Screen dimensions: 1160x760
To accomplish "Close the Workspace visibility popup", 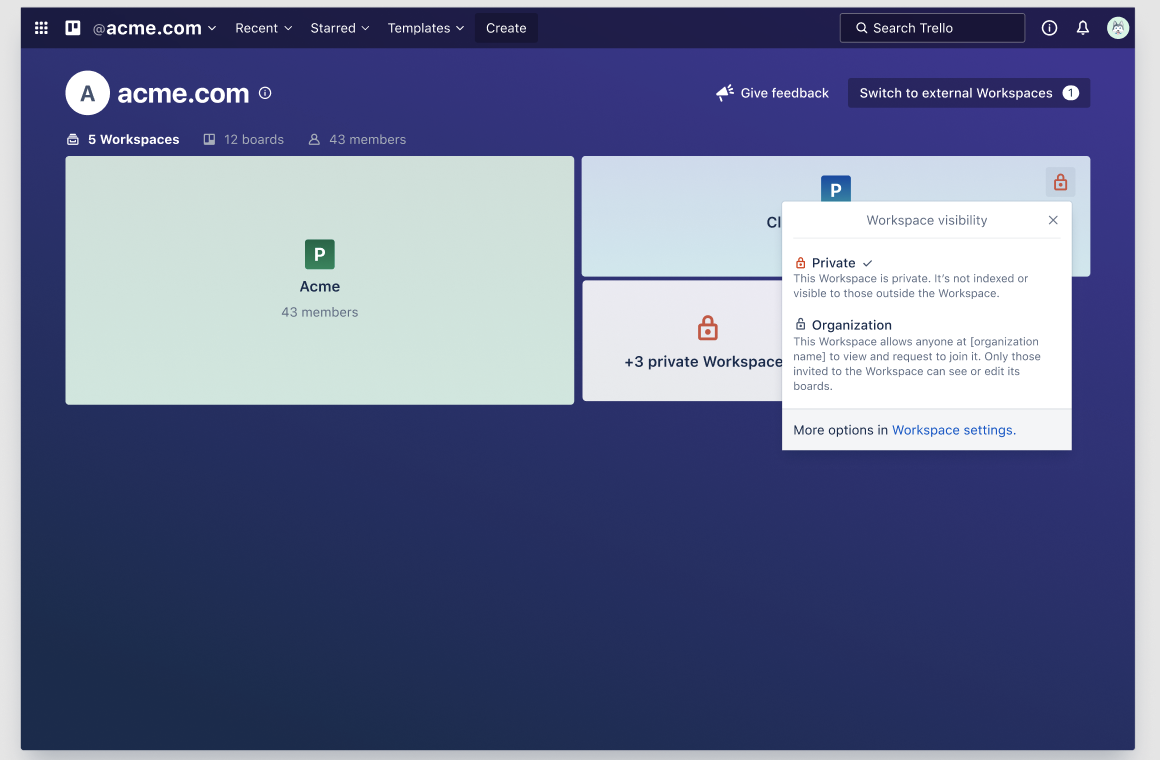I will click(x=1053, y=221).
